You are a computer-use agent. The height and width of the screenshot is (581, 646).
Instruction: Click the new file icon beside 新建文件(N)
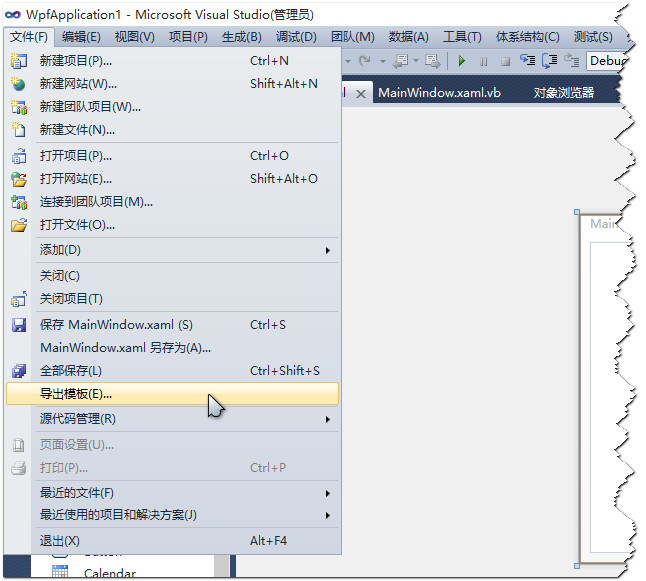click(19, 130)
